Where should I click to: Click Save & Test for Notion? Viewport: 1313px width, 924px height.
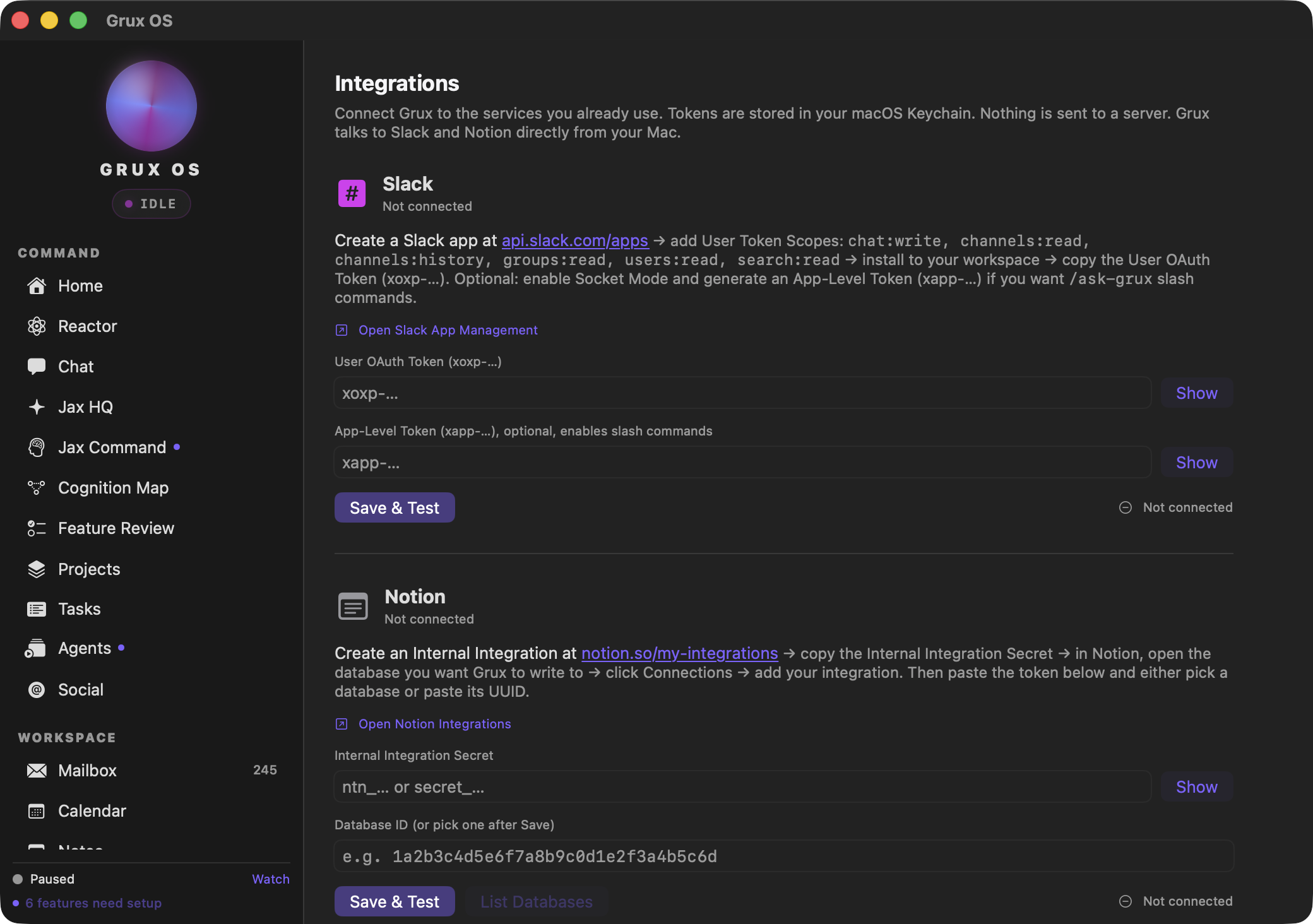(395, 901)
